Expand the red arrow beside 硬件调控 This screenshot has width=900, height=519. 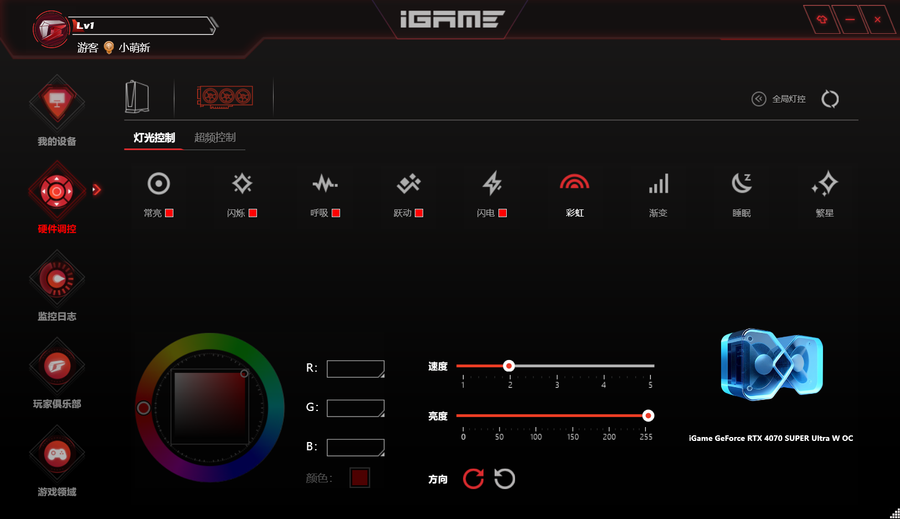point(96,189)
